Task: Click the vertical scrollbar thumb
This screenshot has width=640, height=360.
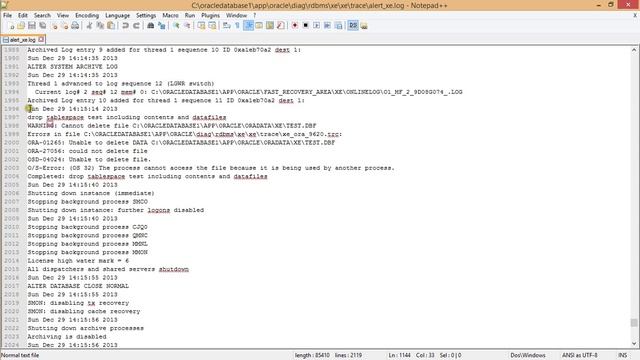Action: [x=634, y=322]
